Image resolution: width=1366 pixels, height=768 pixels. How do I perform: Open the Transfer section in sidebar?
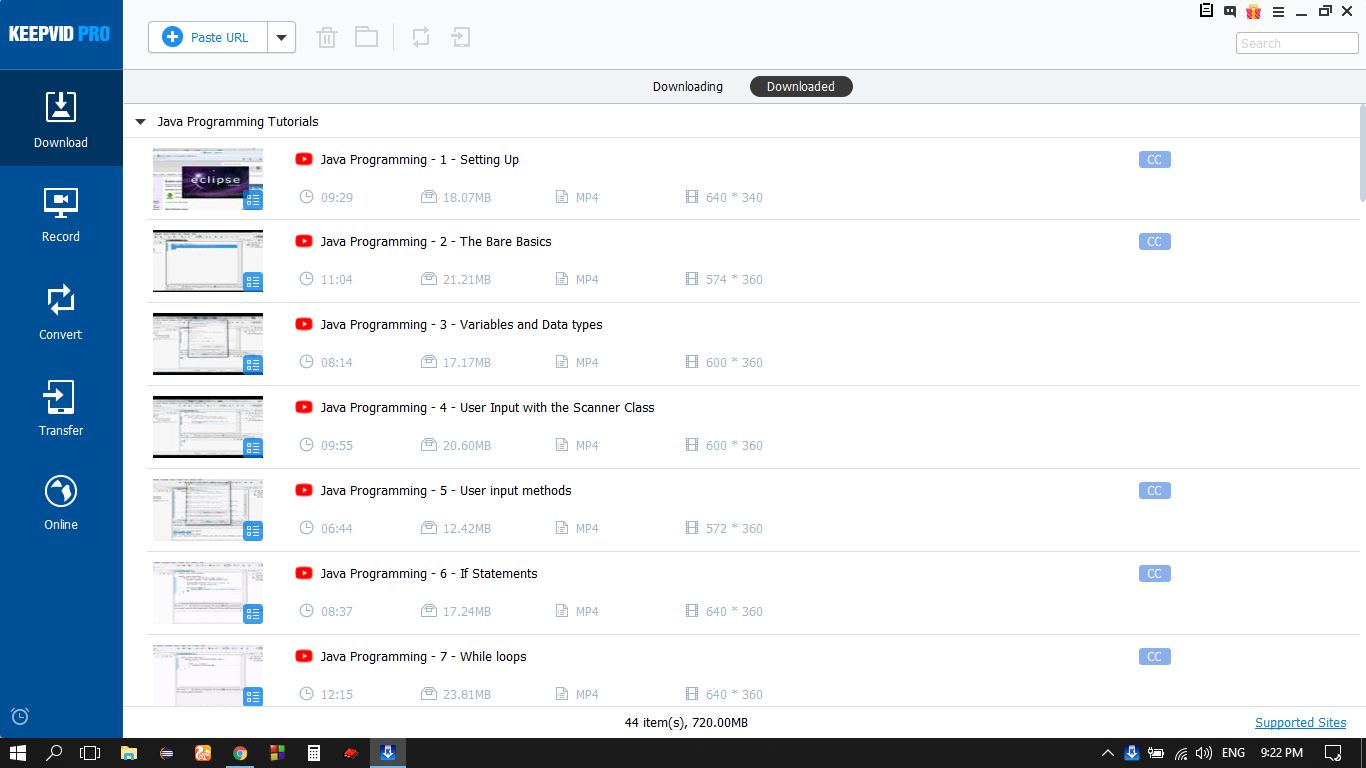(61, 408)
